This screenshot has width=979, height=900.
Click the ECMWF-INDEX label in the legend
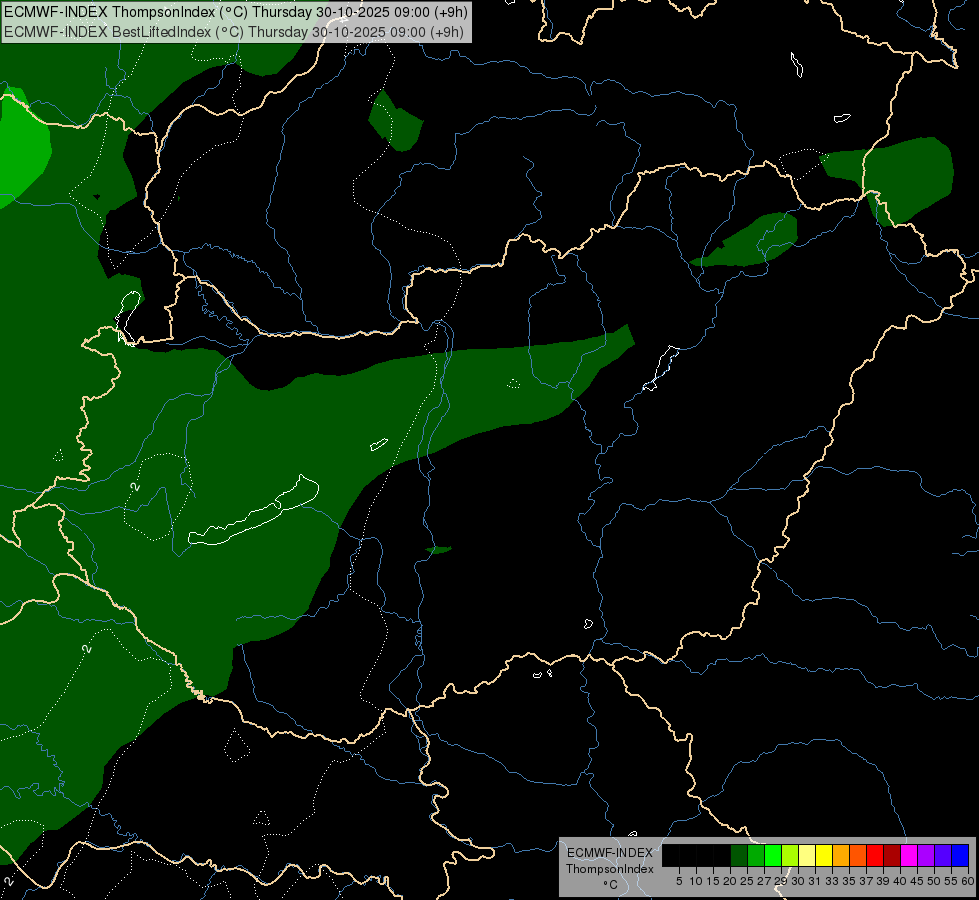coord(610,853)
